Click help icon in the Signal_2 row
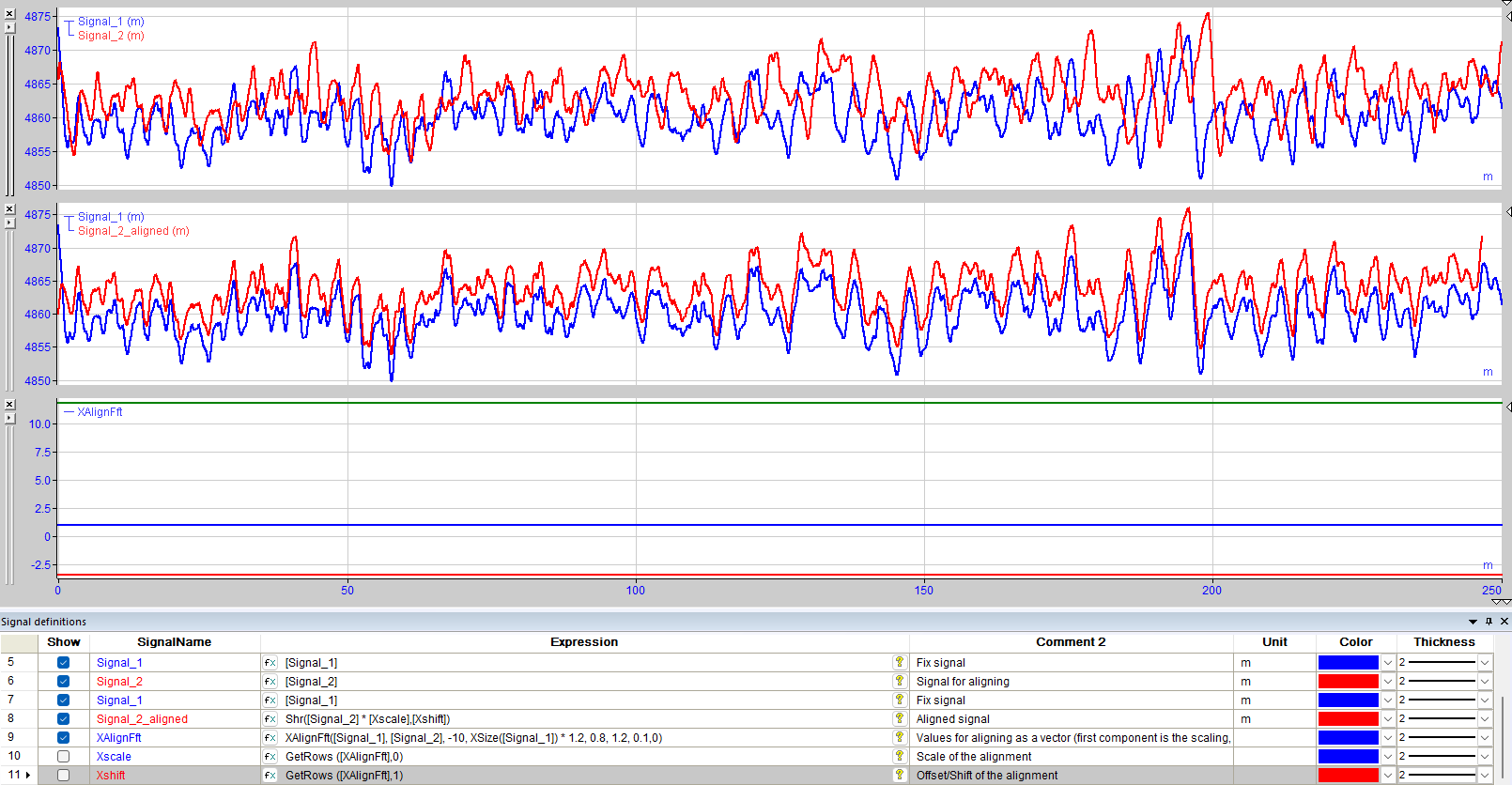1512x785 pixels. (899, 681)
